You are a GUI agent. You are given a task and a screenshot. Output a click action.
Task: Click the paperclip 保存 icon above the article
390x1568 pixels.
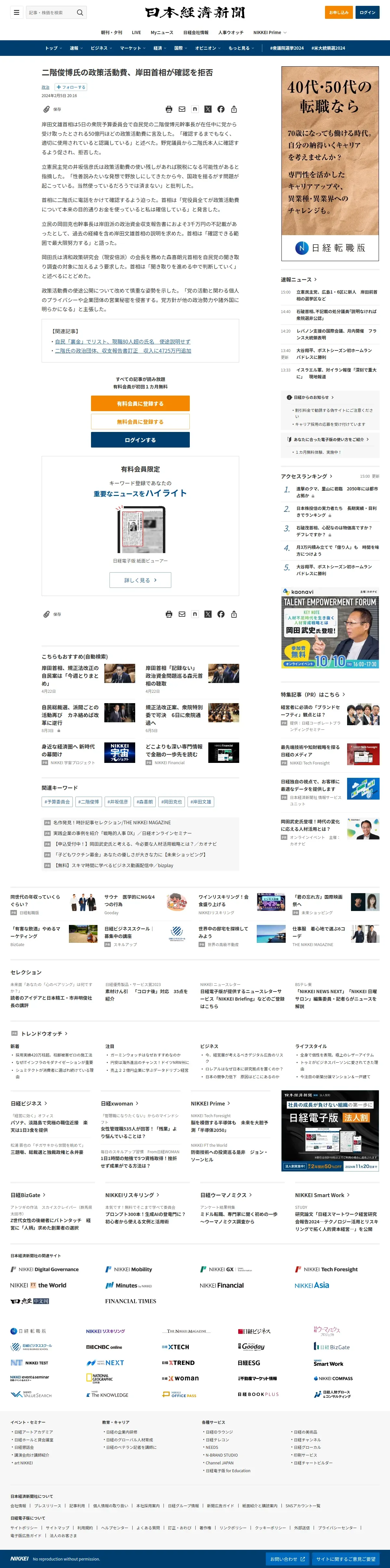point(46,109)
